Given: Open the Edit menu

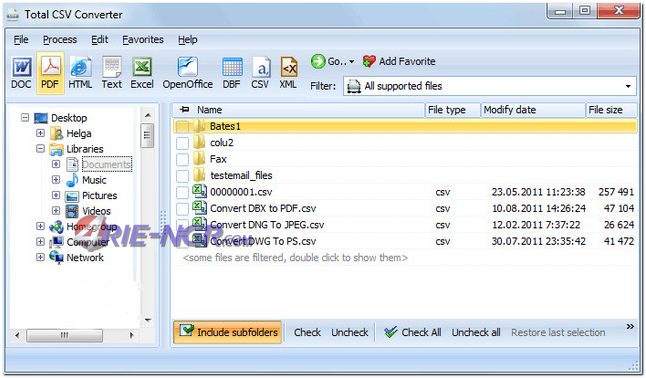Looking at the screenshot, I should (x=99, y=40).
